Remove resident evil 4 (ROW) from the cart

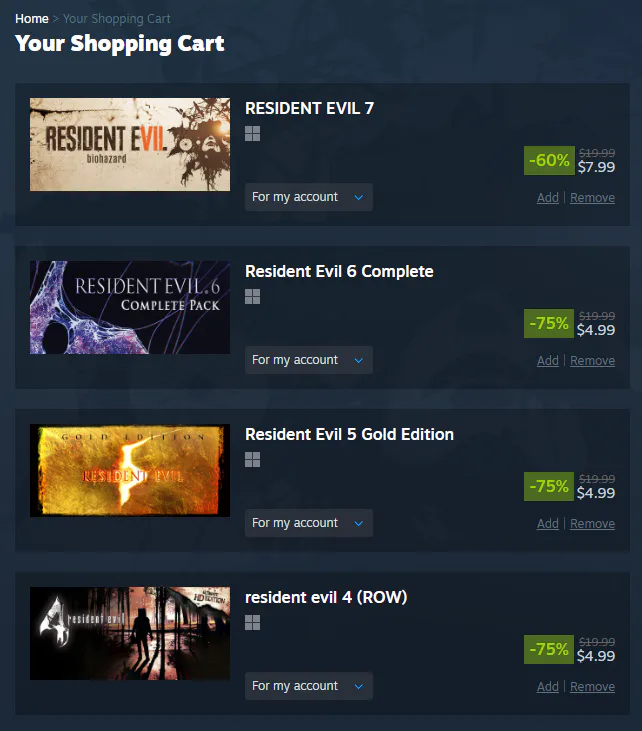coord(592,687)
